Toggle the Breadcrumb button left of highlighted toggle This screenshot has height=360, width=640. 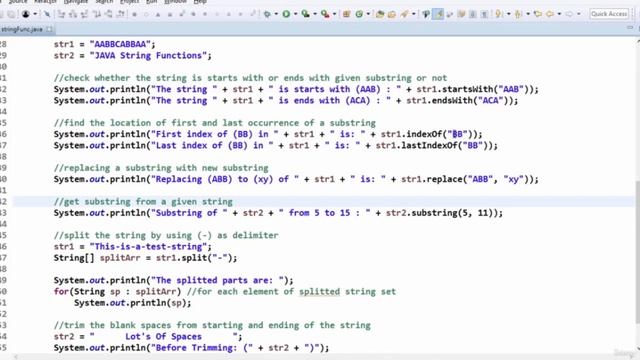pos(426,14)
